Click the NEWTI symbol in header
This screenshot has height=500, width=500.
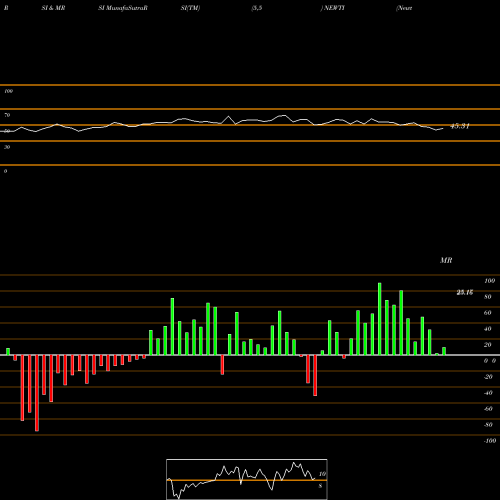tap(334, 8)
